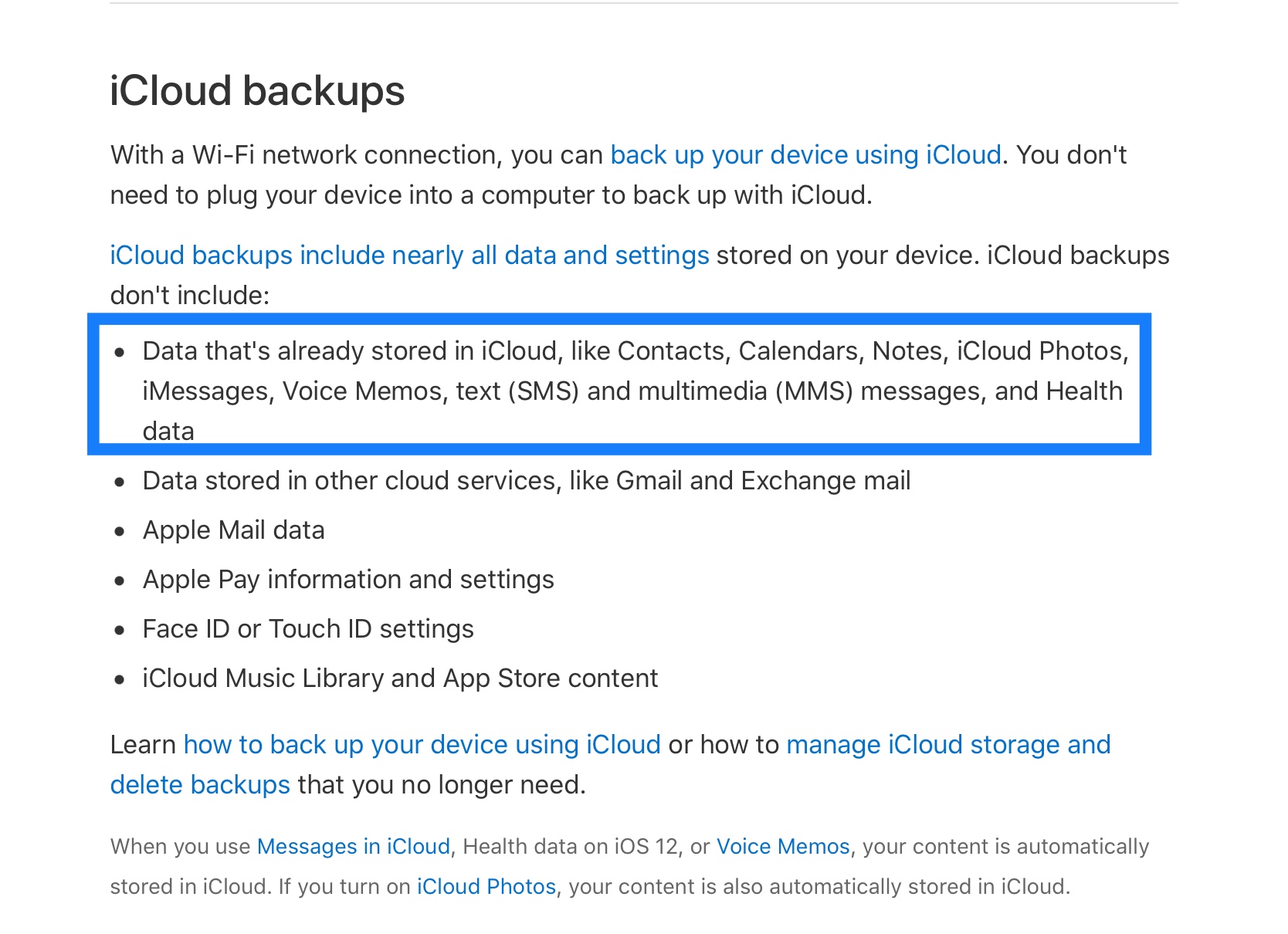Open the 'iCloud Photos' link in footnote

tap(486, 887)
